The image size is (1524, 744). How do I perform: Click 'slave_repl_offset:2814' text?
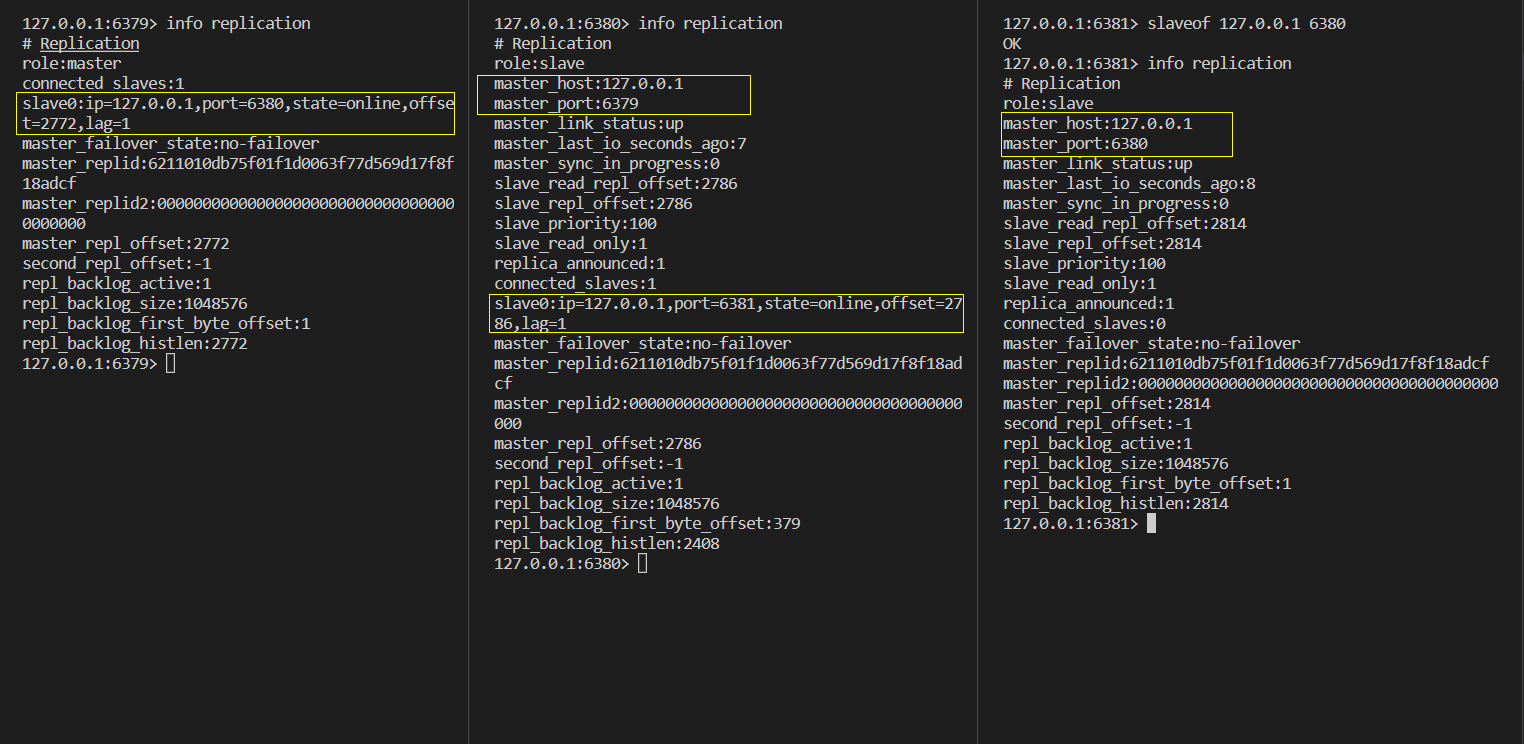[x=1102, y=243]
